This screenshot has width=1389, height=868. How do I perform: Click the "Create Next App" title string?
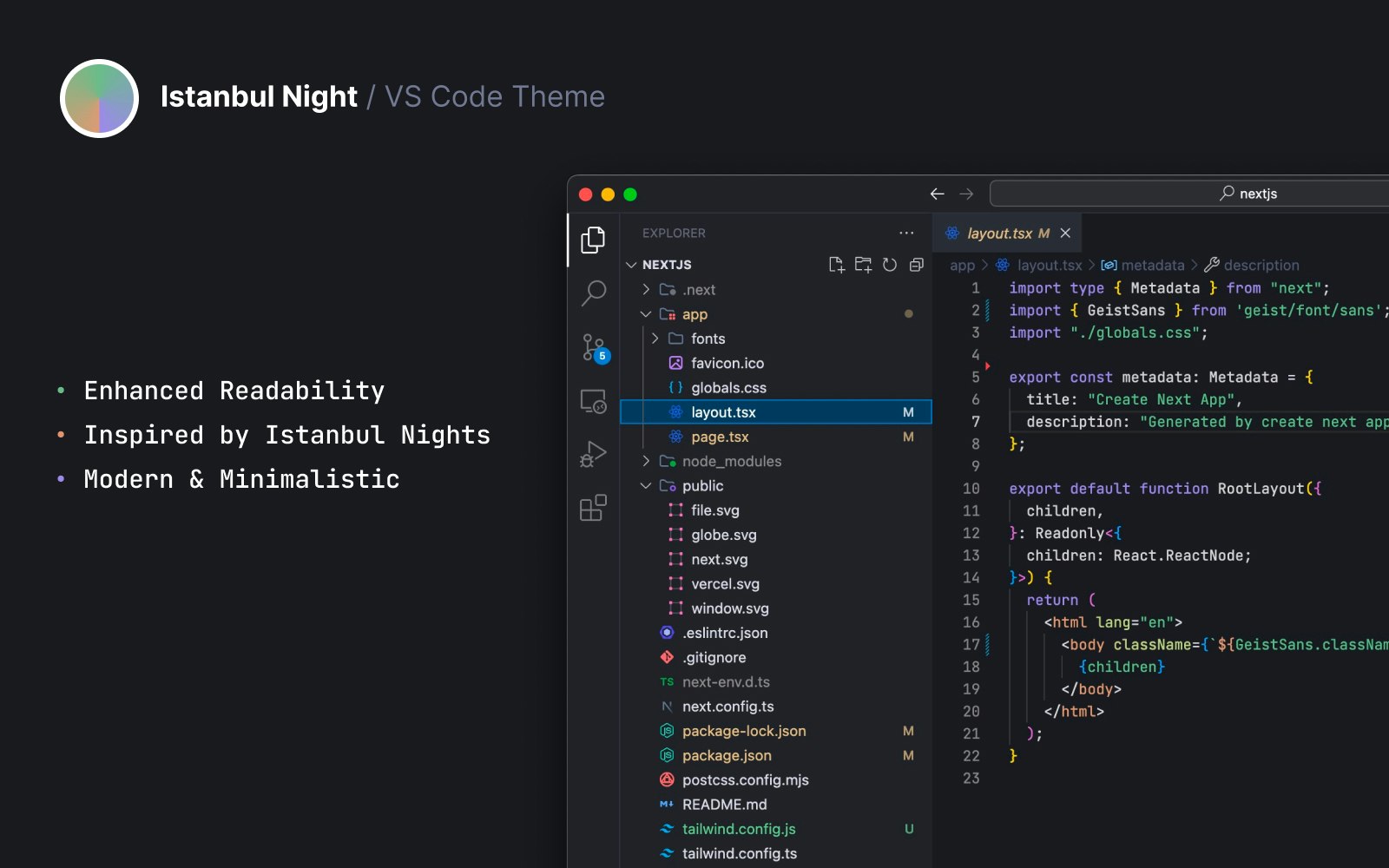pos(1161,399)
